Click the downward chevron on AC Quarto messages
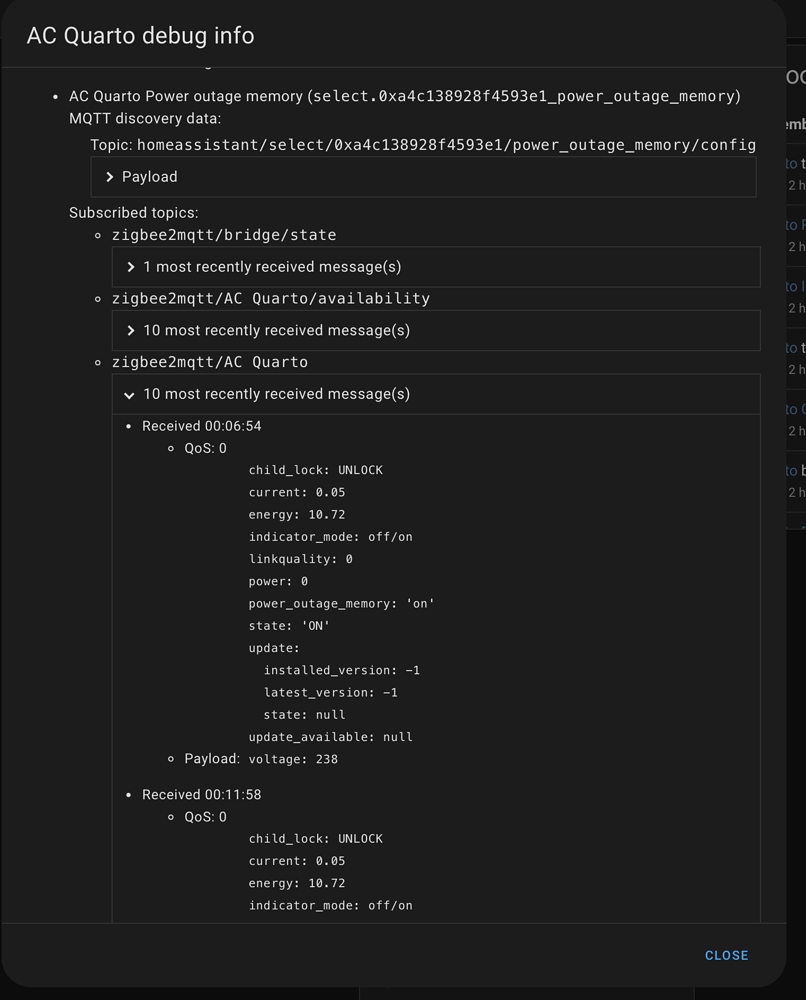Screen dimensions: 806x1000 click(x=128, y=394)
